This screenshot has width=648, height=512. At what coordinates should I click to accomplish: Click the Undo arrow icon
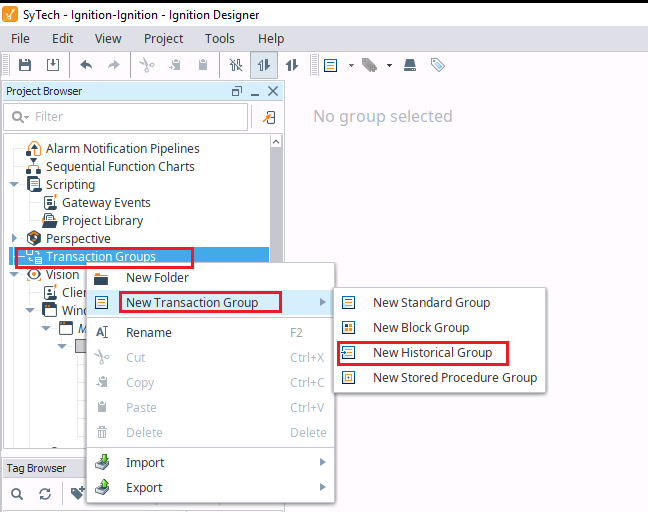(86, 65)
